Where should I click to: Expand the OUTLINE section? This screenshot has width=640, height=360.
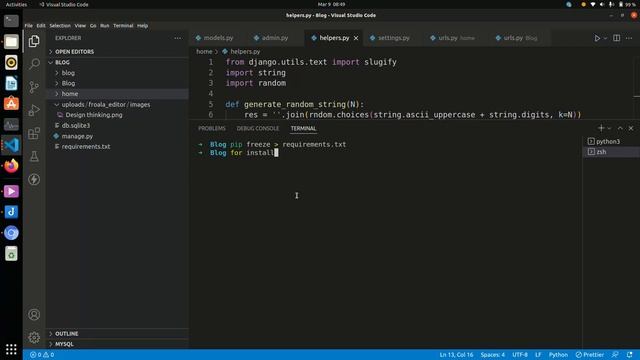tap(118, 333)
